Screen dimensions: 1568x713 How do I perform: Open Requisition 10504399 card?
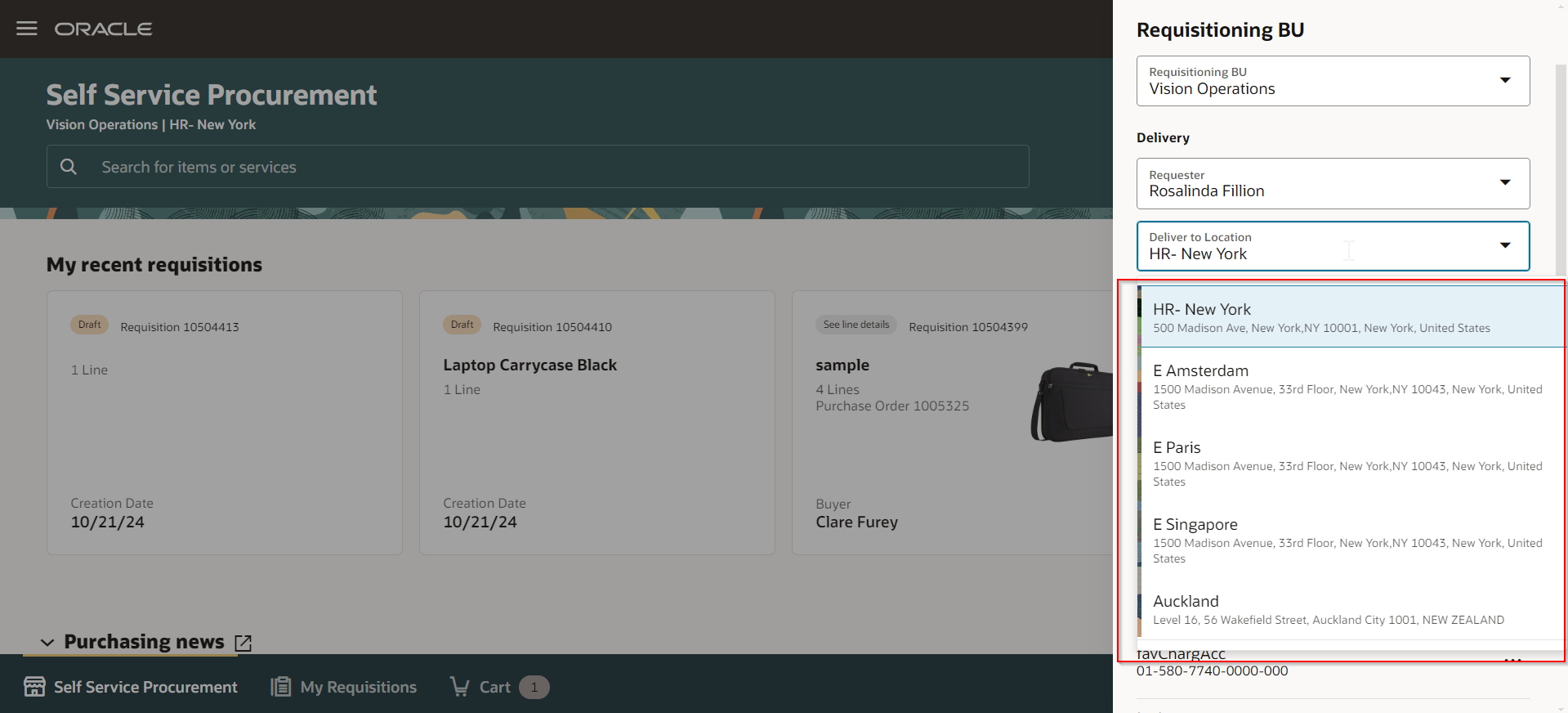tap(953, 423)
